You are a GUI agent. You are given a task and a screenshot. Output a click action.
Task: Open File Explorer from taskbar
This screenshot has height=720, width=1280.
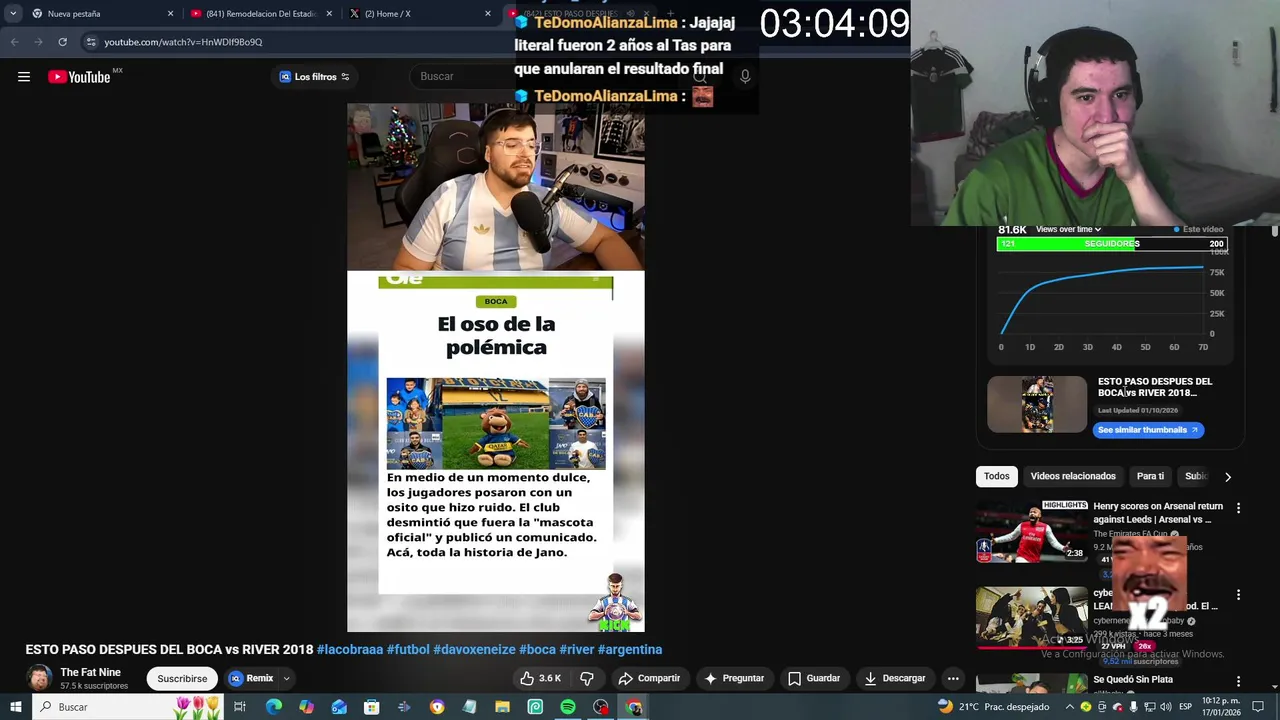click(502, 707)
